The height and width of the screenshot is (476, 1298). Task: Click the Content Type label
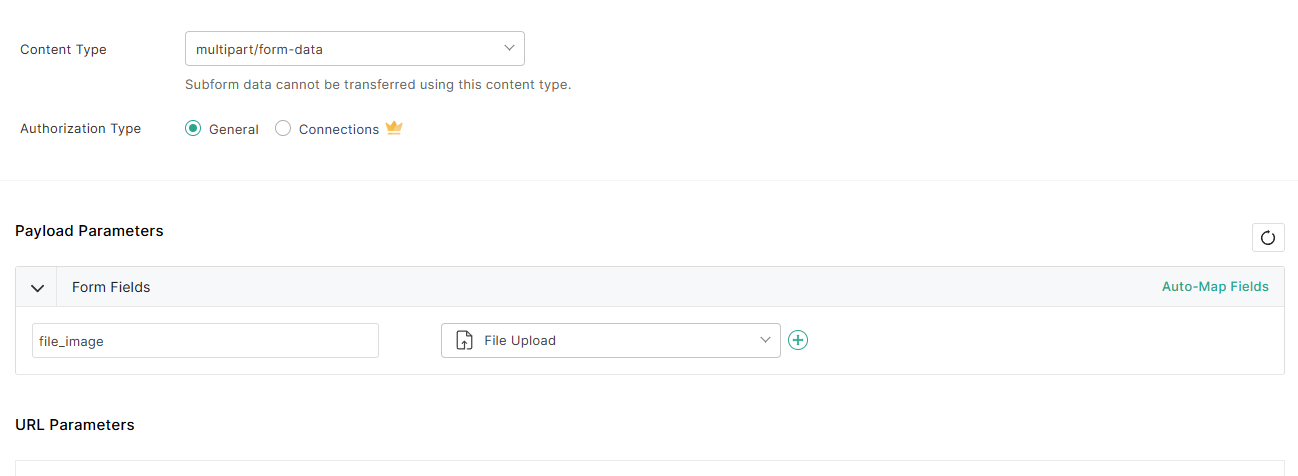[63, 50]
